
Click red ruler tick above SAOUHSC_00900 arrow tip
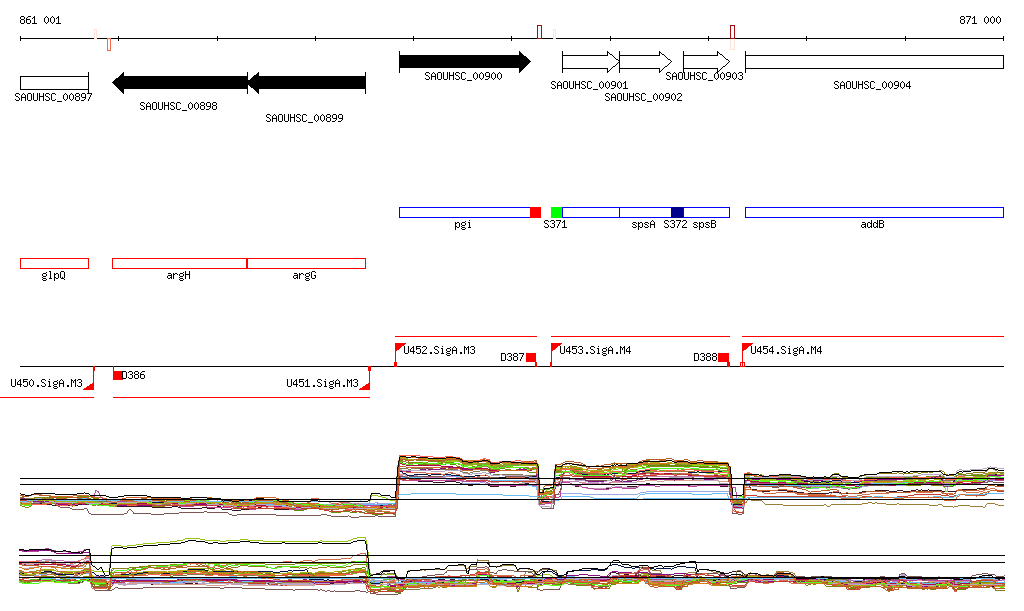[x=539, y=32]
